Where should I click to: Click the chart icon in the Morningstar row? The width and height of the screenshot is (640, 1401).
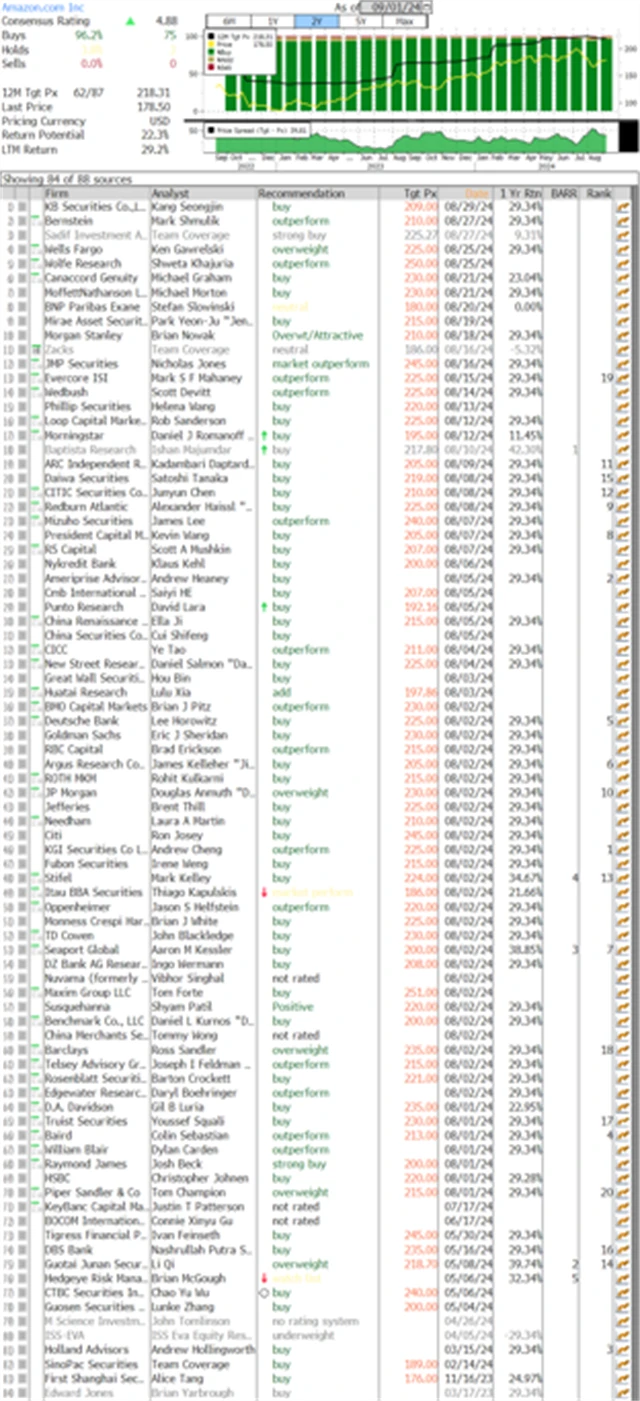pyautogui.click(x=623, y=435)
